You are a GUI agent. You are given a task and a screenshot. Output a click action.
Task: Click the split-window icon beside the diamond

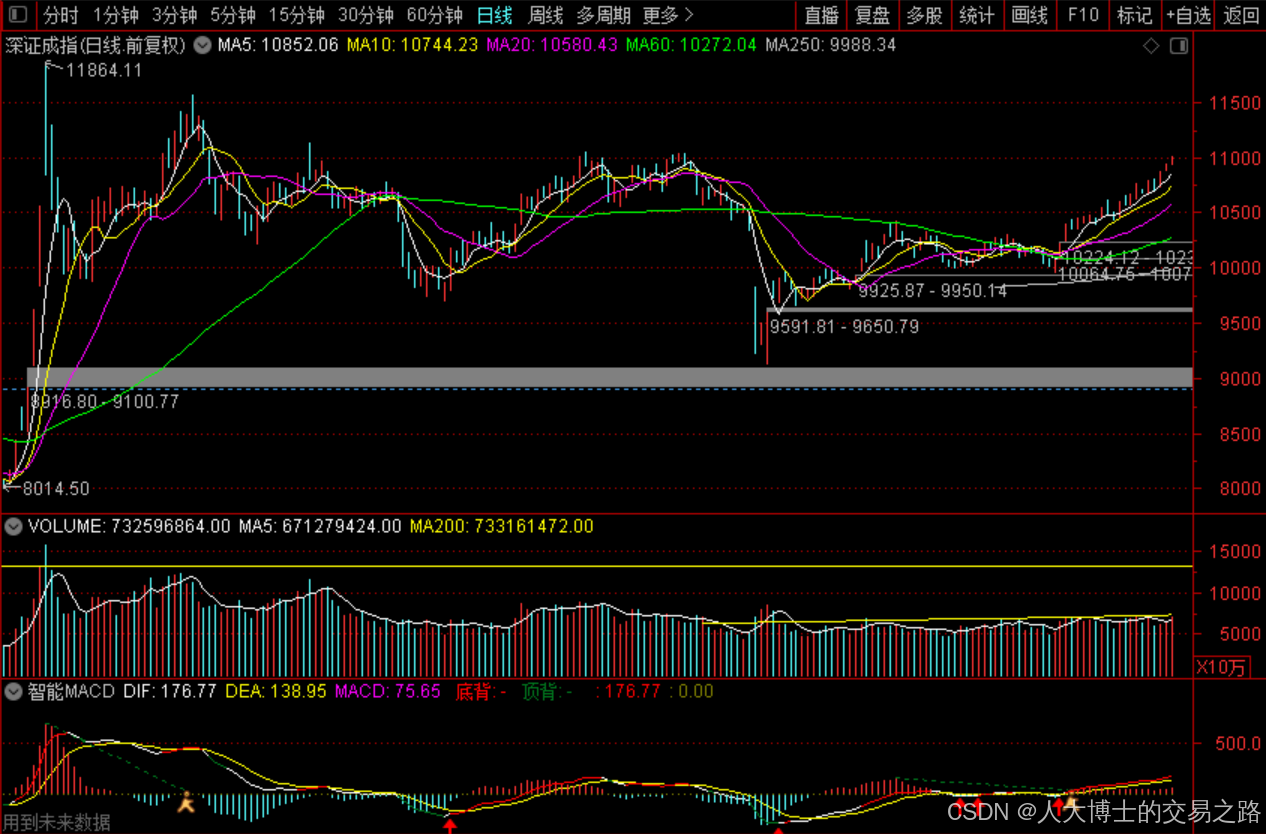tap(1179, 46)
